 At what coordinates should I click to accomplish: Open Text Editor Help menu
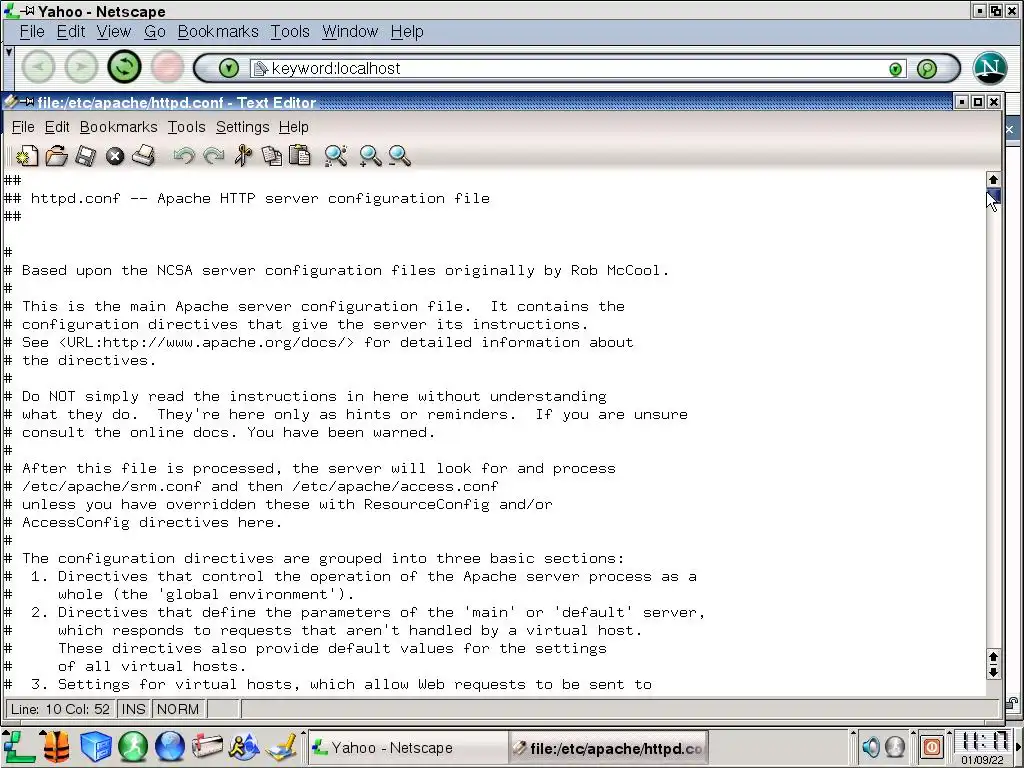click(293, 127)
